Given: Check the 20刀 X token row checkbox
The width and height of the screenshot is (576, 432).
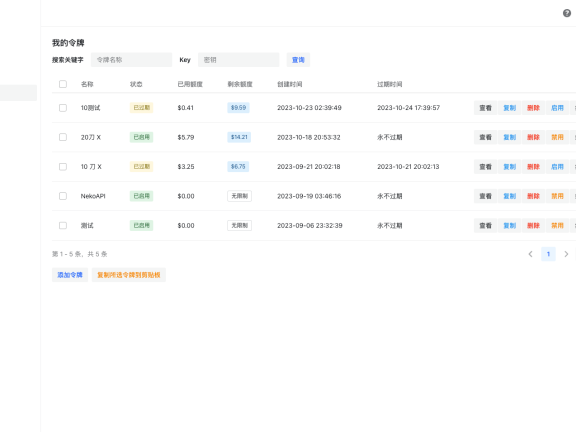Looking at the screenshot, I should coord(63,137).
